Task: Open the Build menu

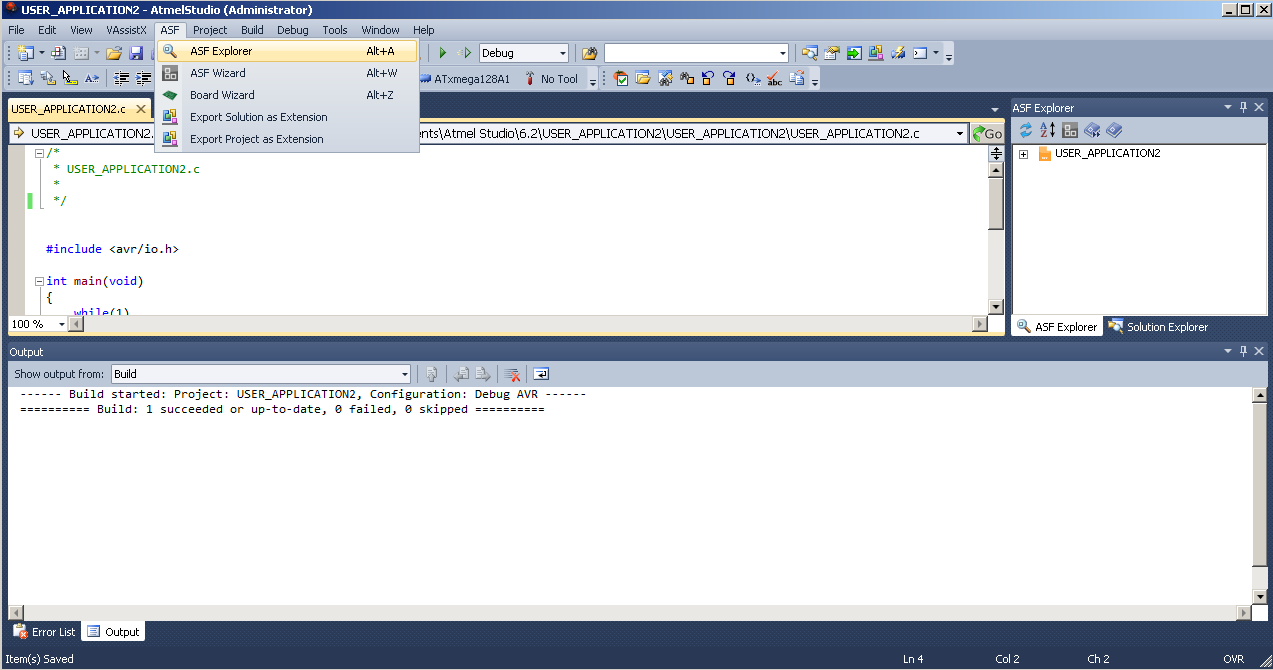Action: pyautogui.click(x=252, y=30)
